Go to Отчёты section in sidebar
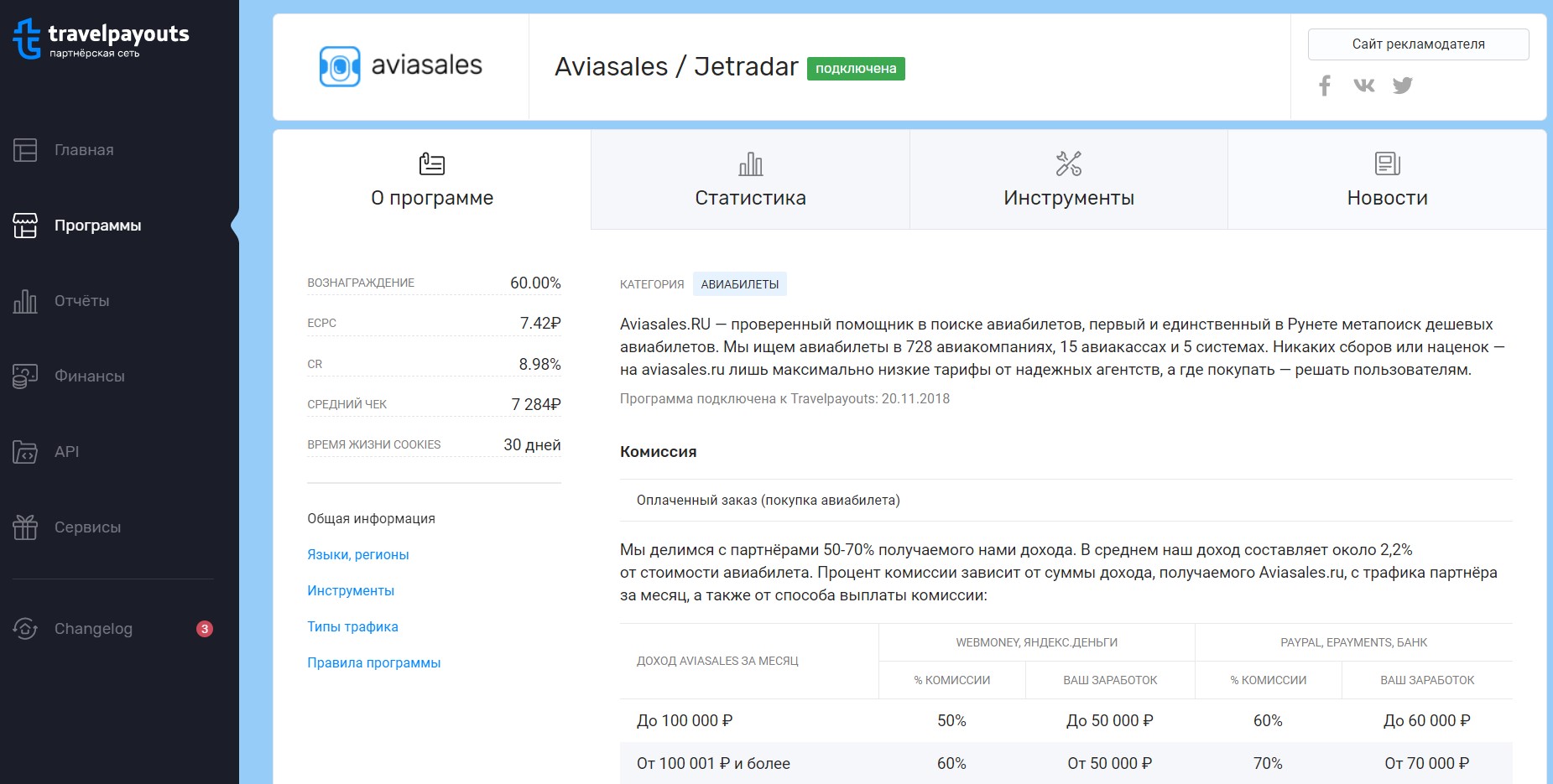The width and height of the screenshot is (1553, 784). (81, 301)
